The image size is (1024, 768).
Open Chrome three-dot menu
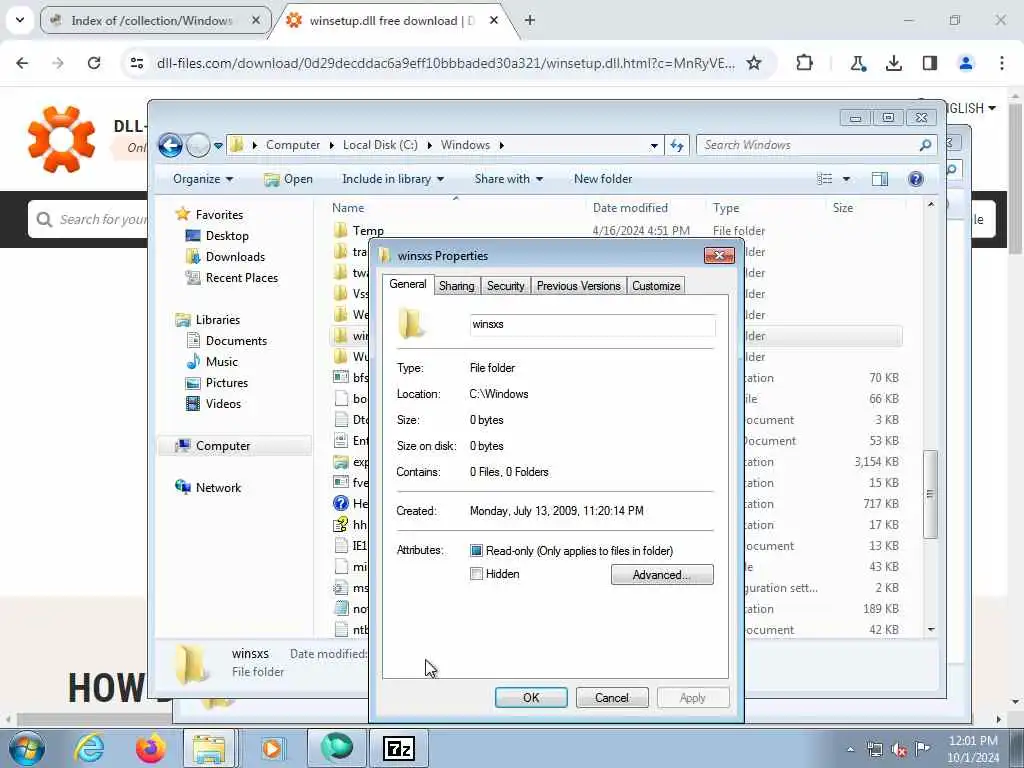point(1002,63)
